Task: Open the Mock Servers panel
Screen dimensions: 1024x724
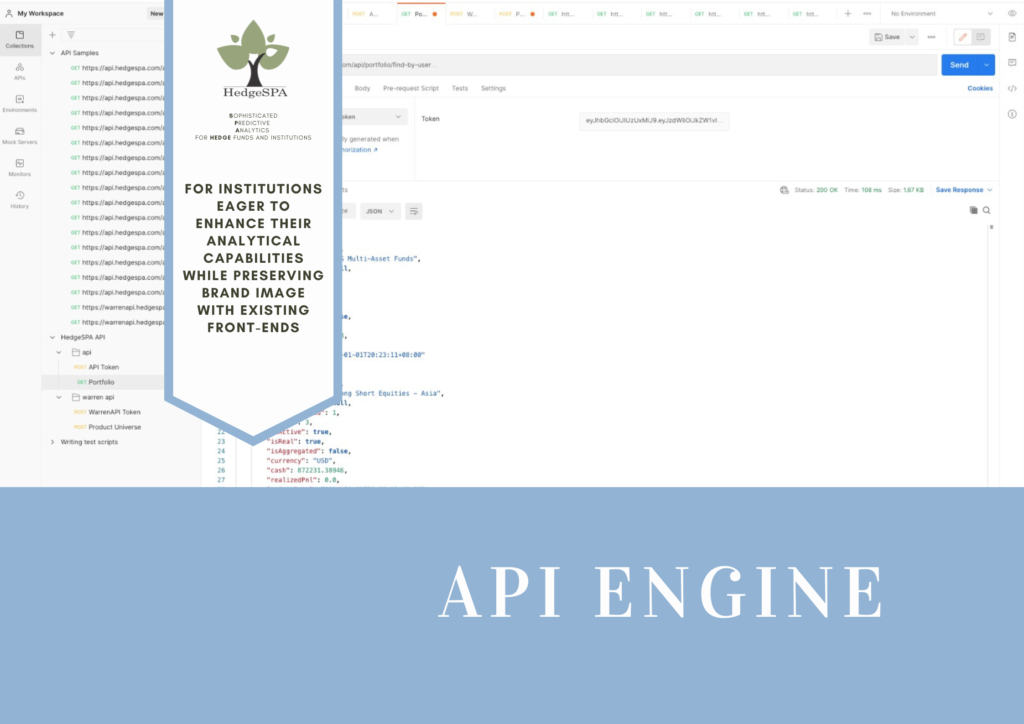Action: 19,136
